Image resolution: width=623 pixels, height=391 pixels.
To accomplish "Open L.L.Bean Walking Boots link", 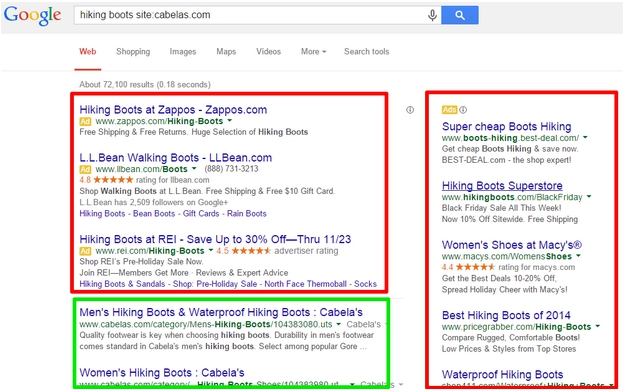I will [x=176, y=157].
